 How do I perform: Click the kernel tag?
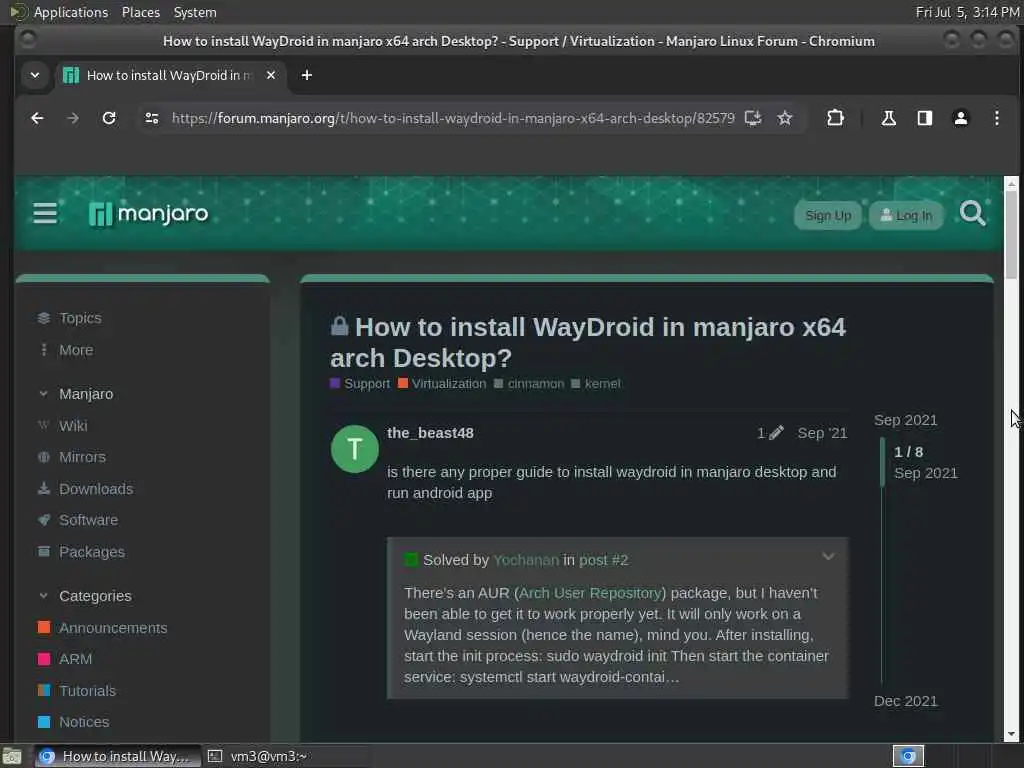[x=596, y=383]
